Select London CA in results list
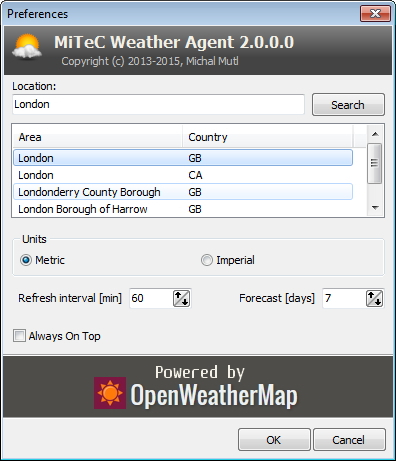 [183, 175]
